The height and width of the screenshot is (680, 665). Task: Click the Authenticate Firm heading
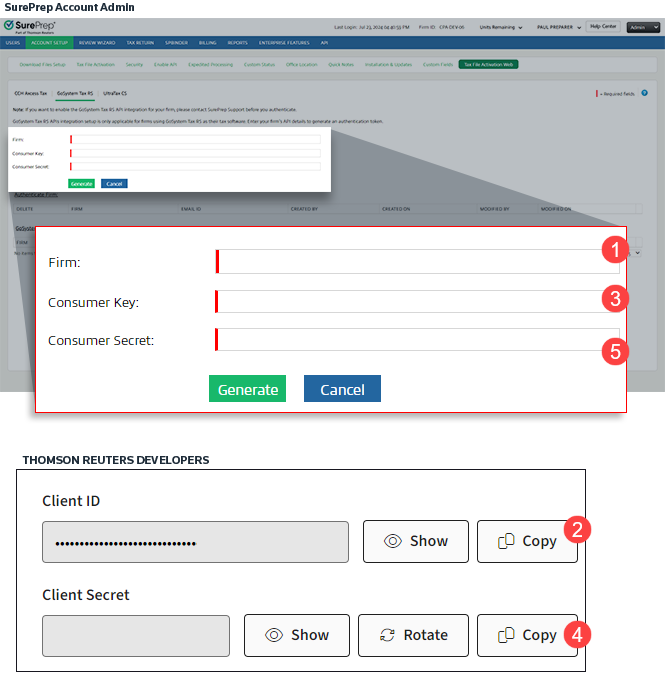click(x=36, y=195)
